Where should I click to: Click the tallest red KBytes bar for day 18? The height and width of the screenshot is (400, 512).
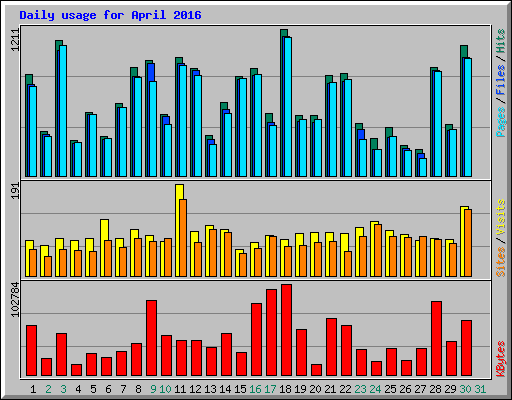(286, 330)
